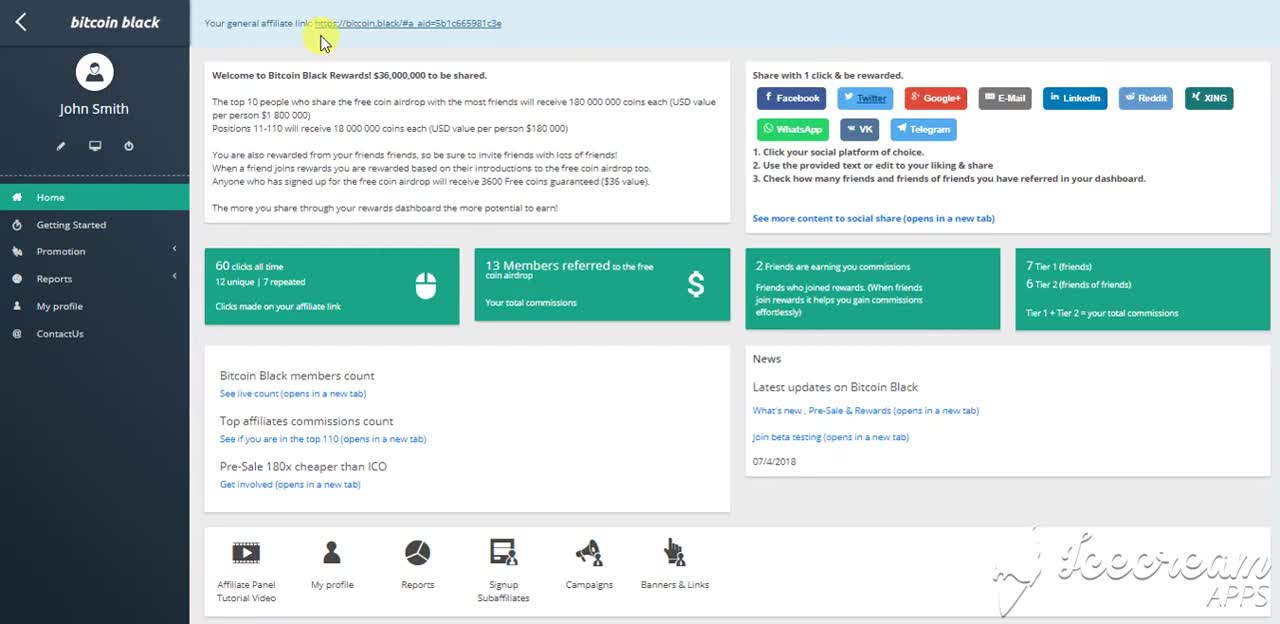Share via the WhatsApp button

tap(793, 129)
